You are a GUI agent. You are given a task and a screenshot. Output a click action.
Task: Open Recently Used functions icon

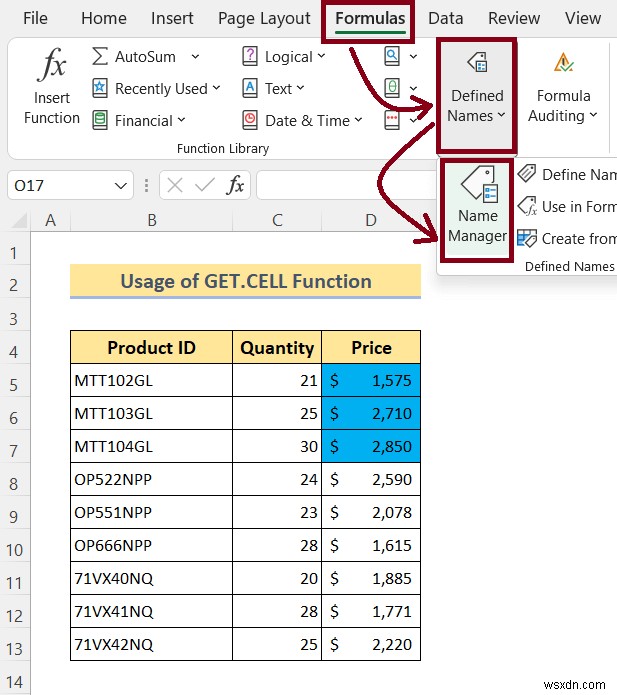(x=100, y=88)
